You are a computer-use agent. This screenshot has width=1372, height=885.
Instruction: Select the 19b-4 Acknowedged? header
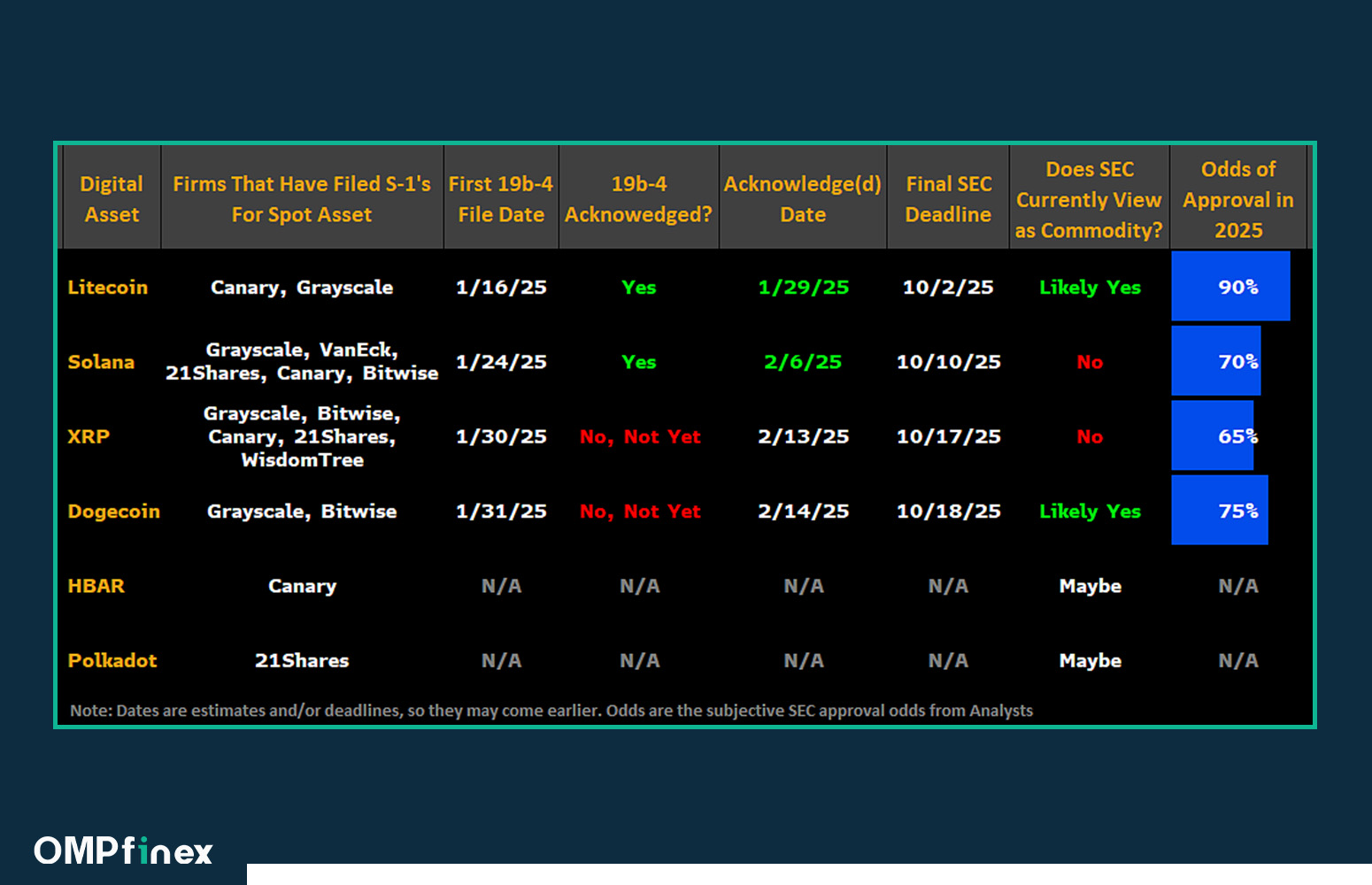(639, 199)
